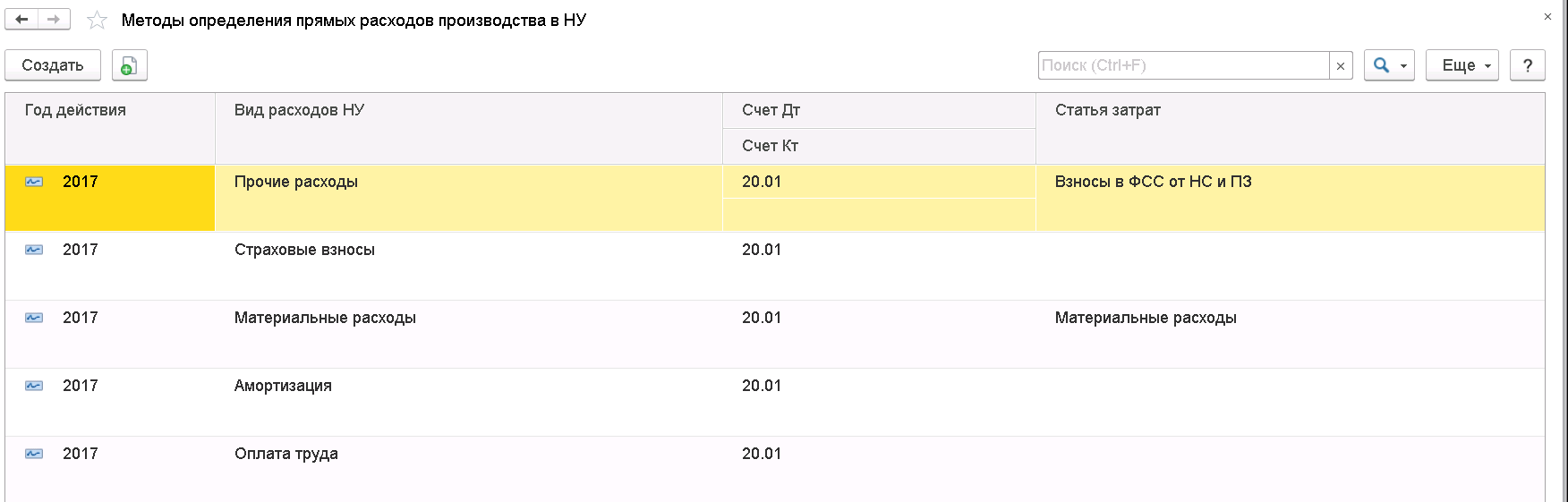1568x502 pixels.
Task: Click the row icon of Страховые взносы entry
Action: pos(34,250)
